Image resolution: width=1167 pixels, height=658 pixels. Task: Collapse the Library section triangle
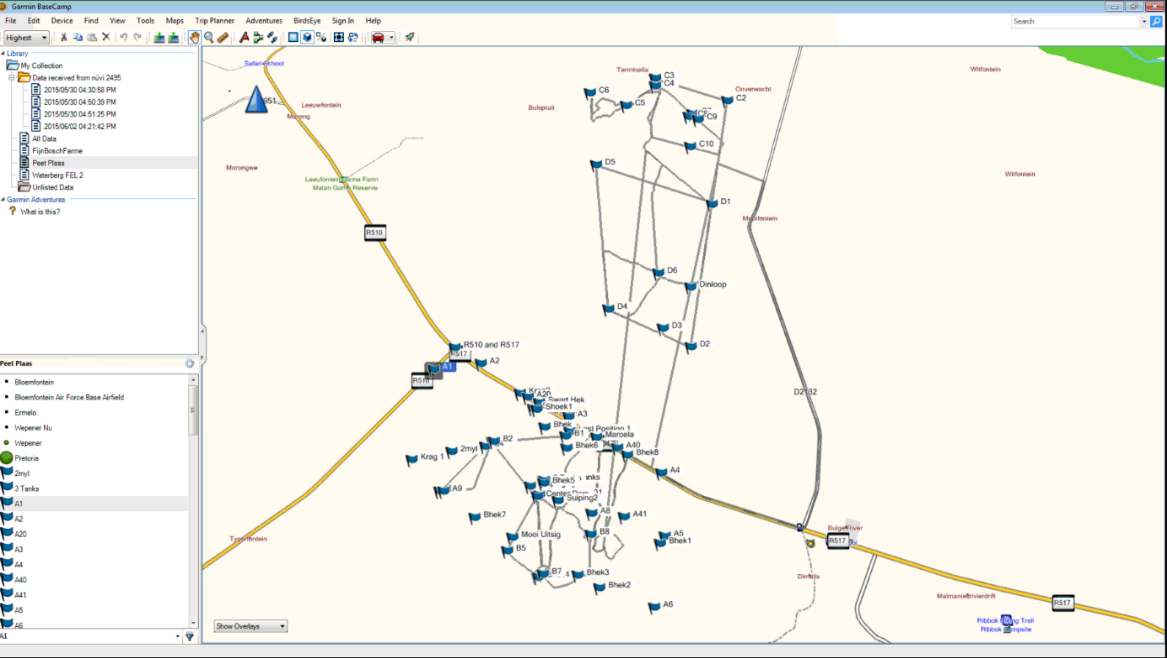[3, 54]
